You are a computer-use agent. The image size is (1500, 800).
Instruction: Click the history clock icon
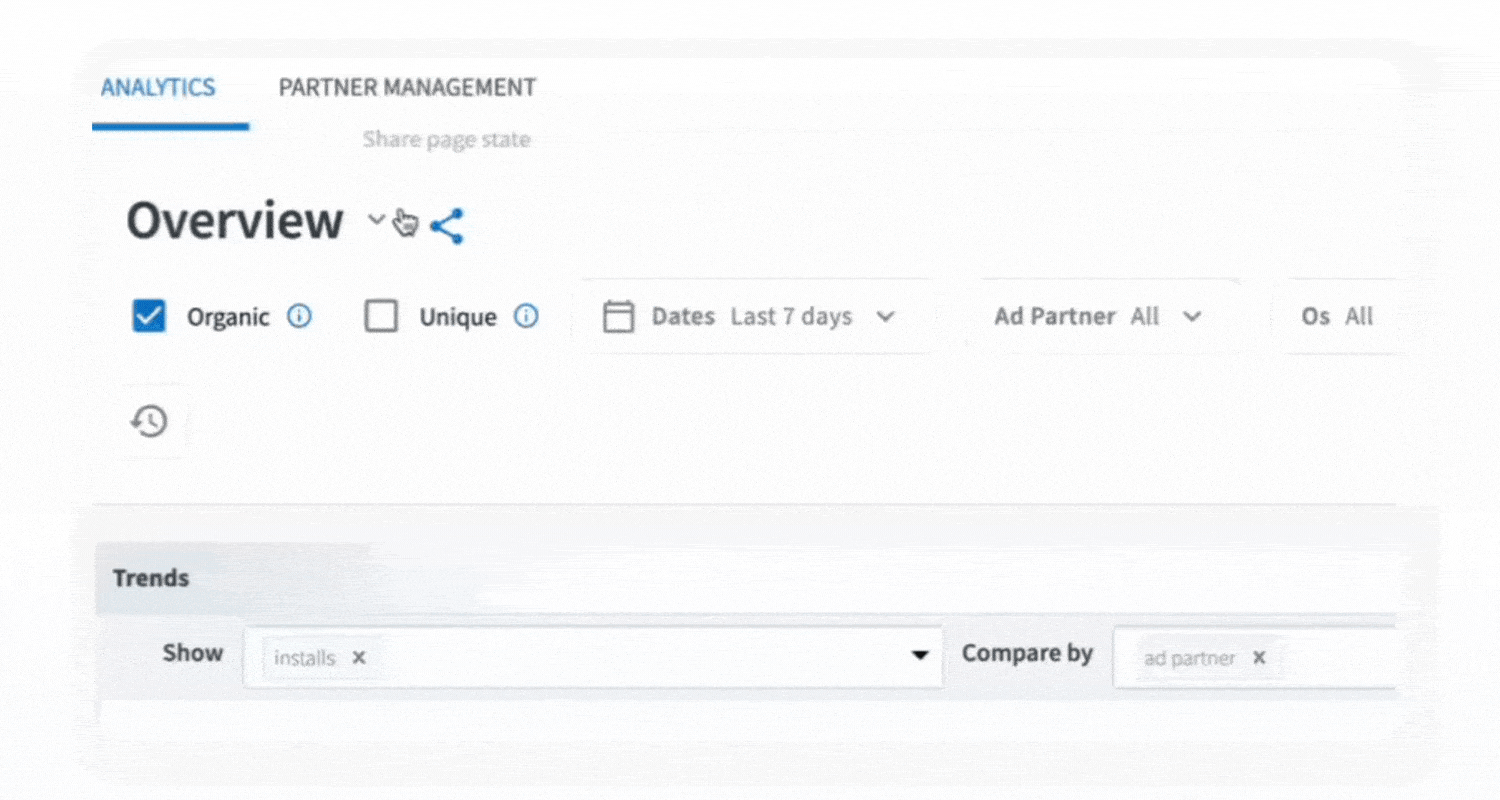coord(149,421)
